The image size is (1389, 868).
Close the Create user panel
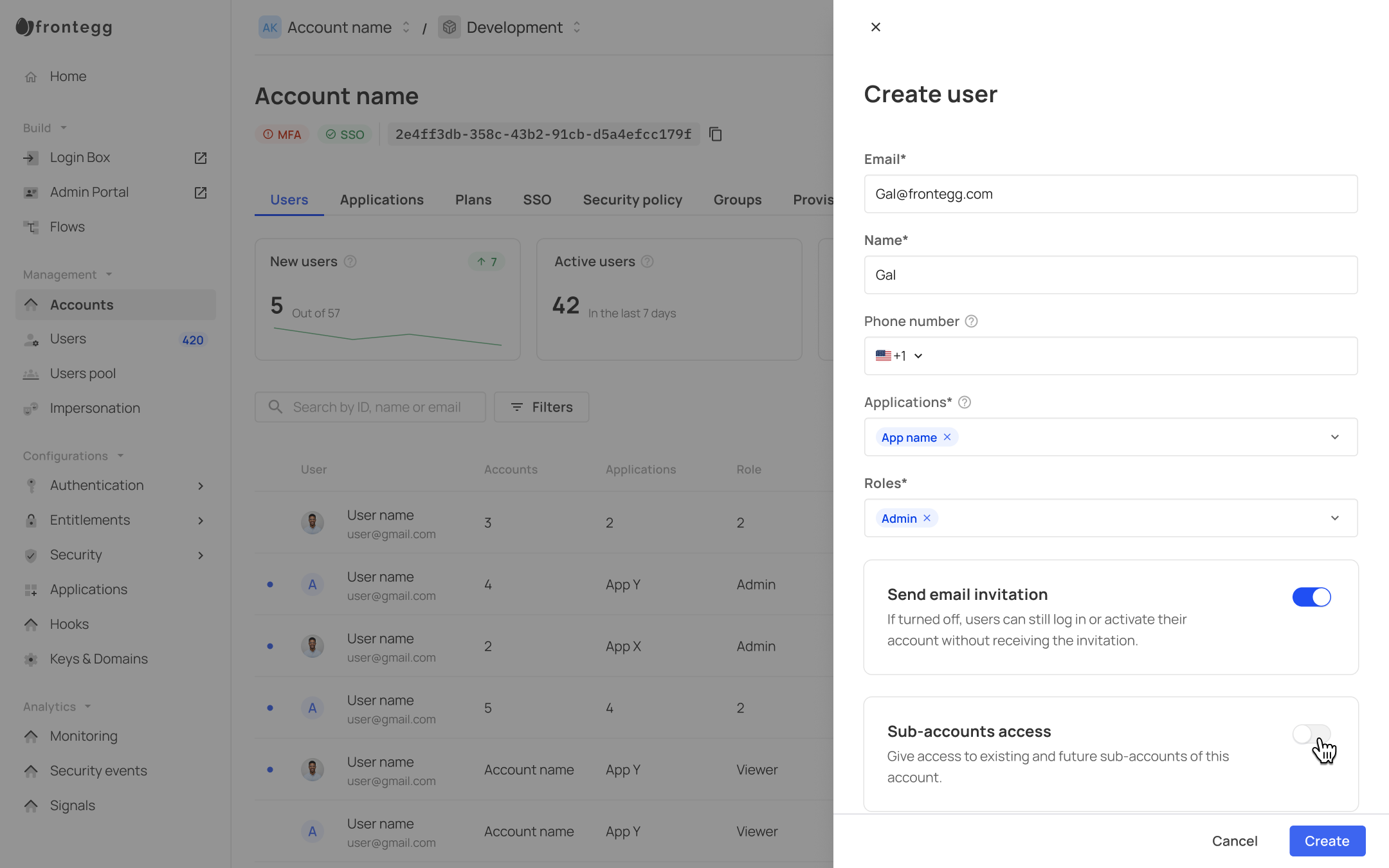[875, 27]
